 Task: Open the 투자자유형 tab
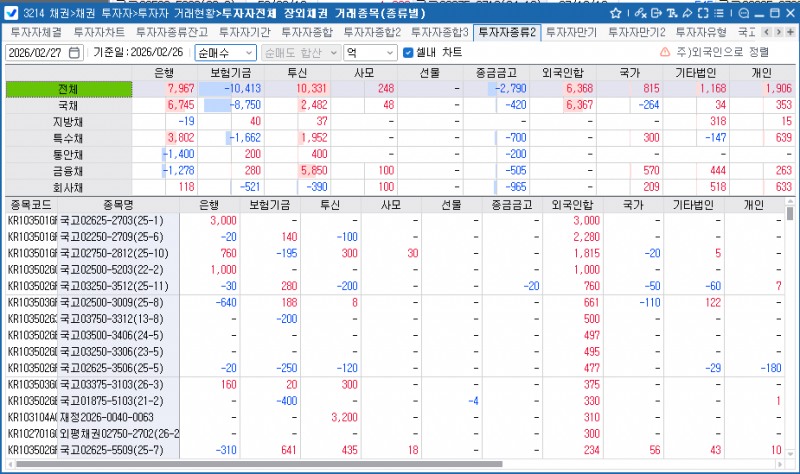tap(701, 32)
